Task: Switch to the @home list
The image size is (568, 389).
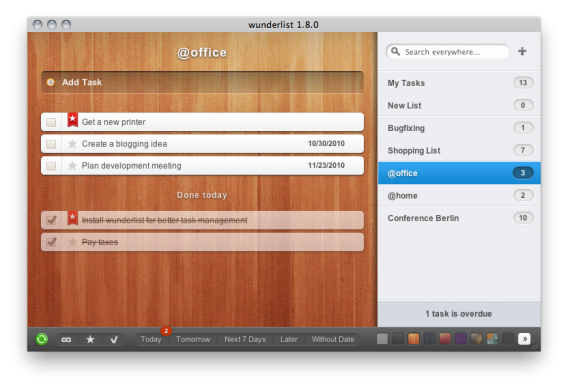Action: tap(459, 196)
